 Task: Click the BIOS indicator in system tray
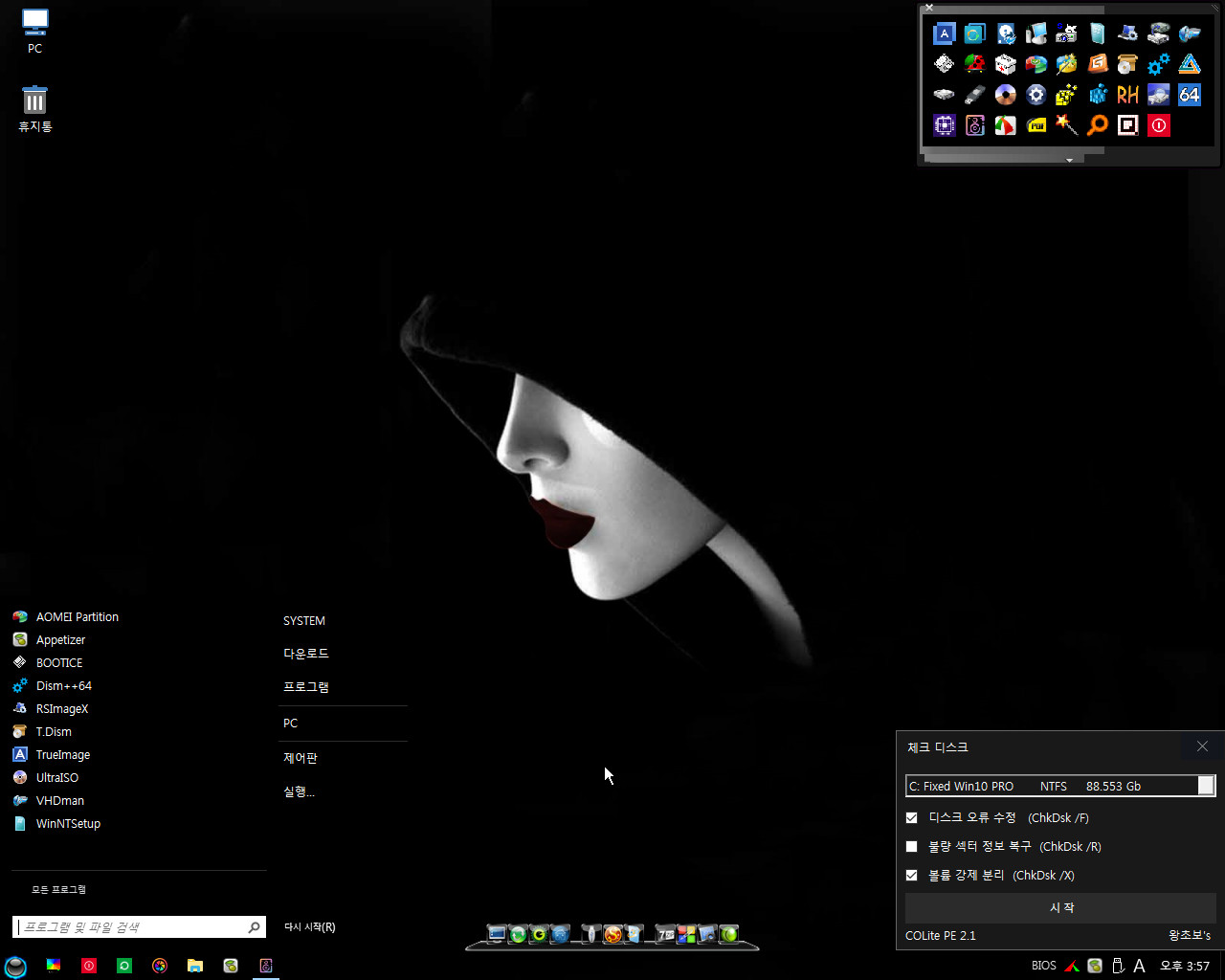point(1044,966)
